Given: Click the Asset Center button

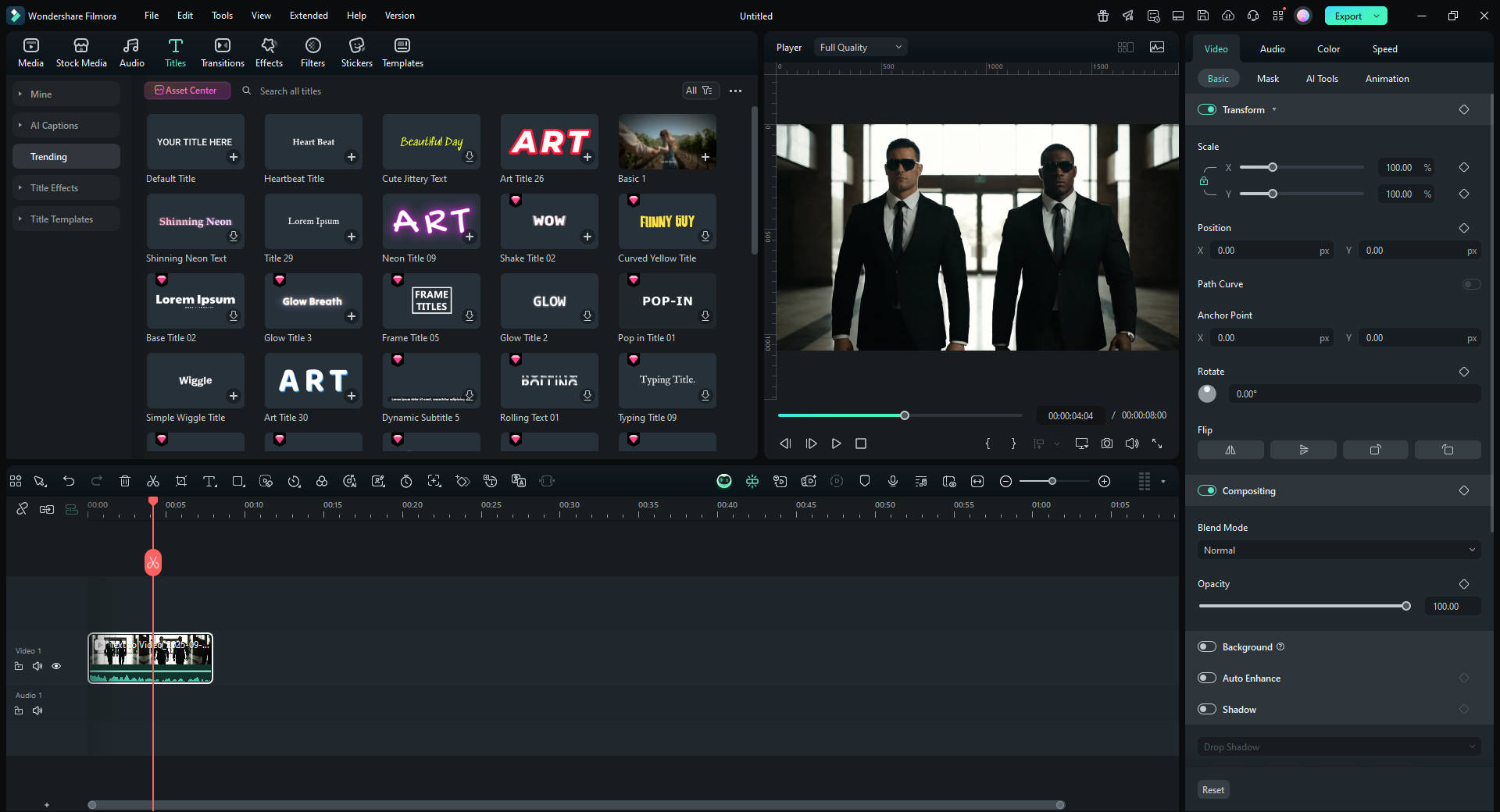Looking at the screenshot, I should click(187, 91).
